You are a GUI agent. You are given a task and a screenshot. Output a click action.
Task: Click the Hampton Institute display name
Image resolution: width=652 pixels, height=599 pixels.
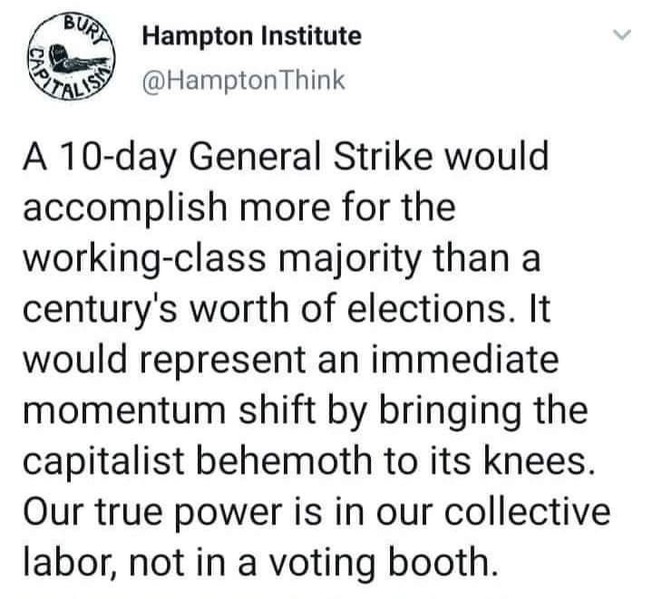tap(251, 37)
